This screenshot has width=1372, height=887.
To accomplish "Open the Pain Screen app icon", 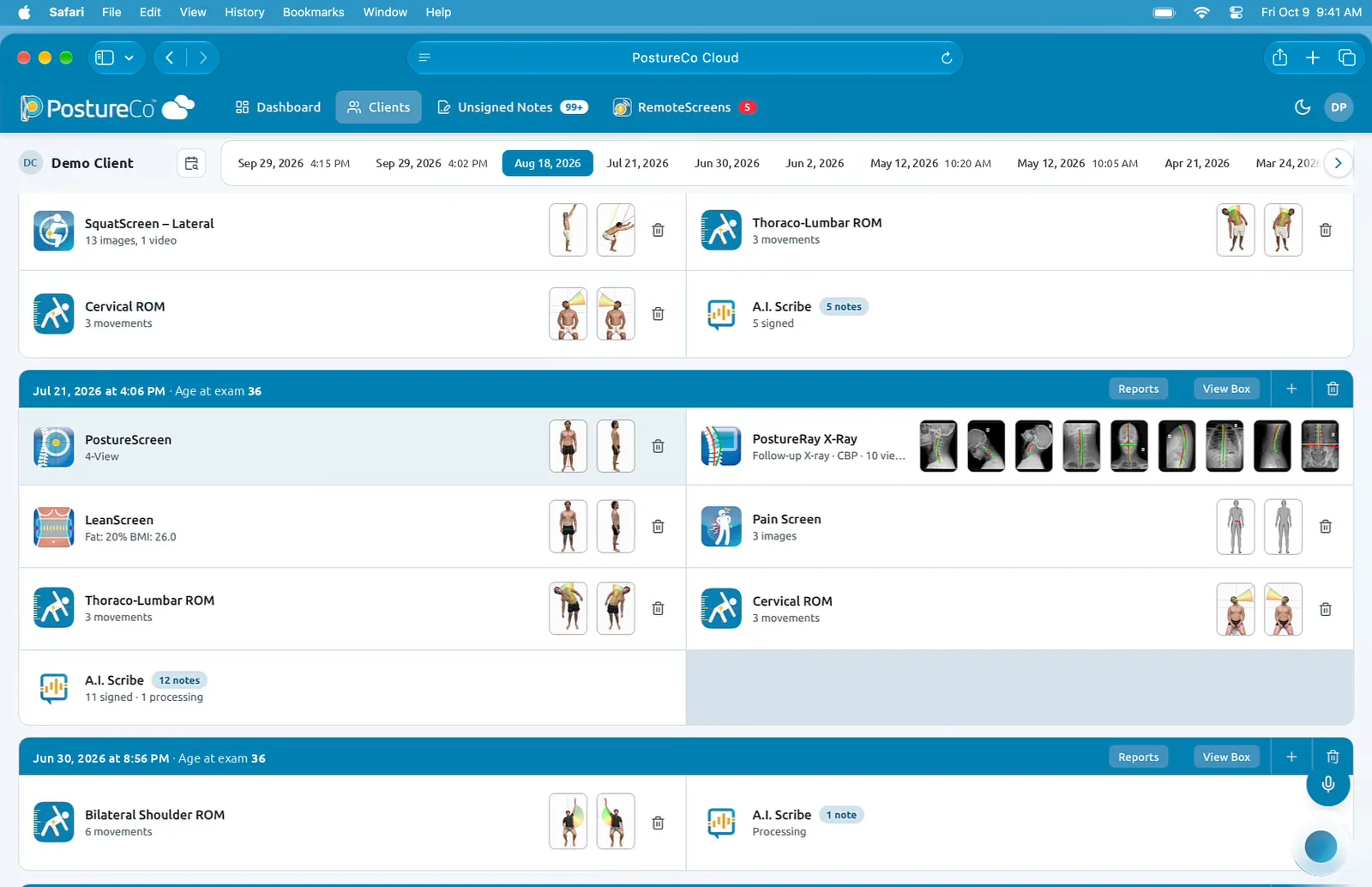I will coord(721,527).
